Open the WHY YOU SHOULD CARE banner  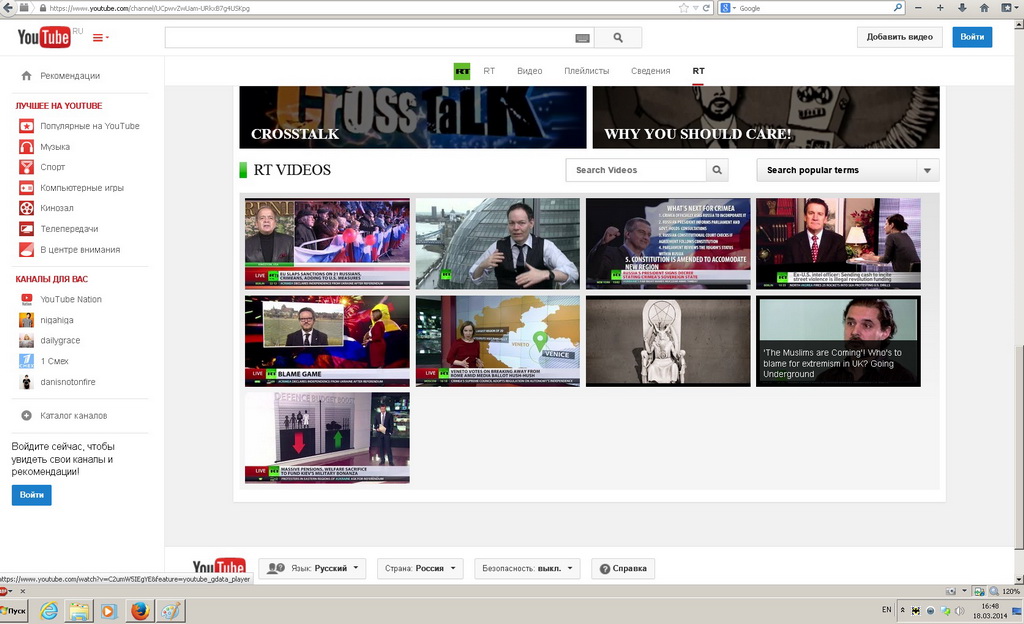766,117
